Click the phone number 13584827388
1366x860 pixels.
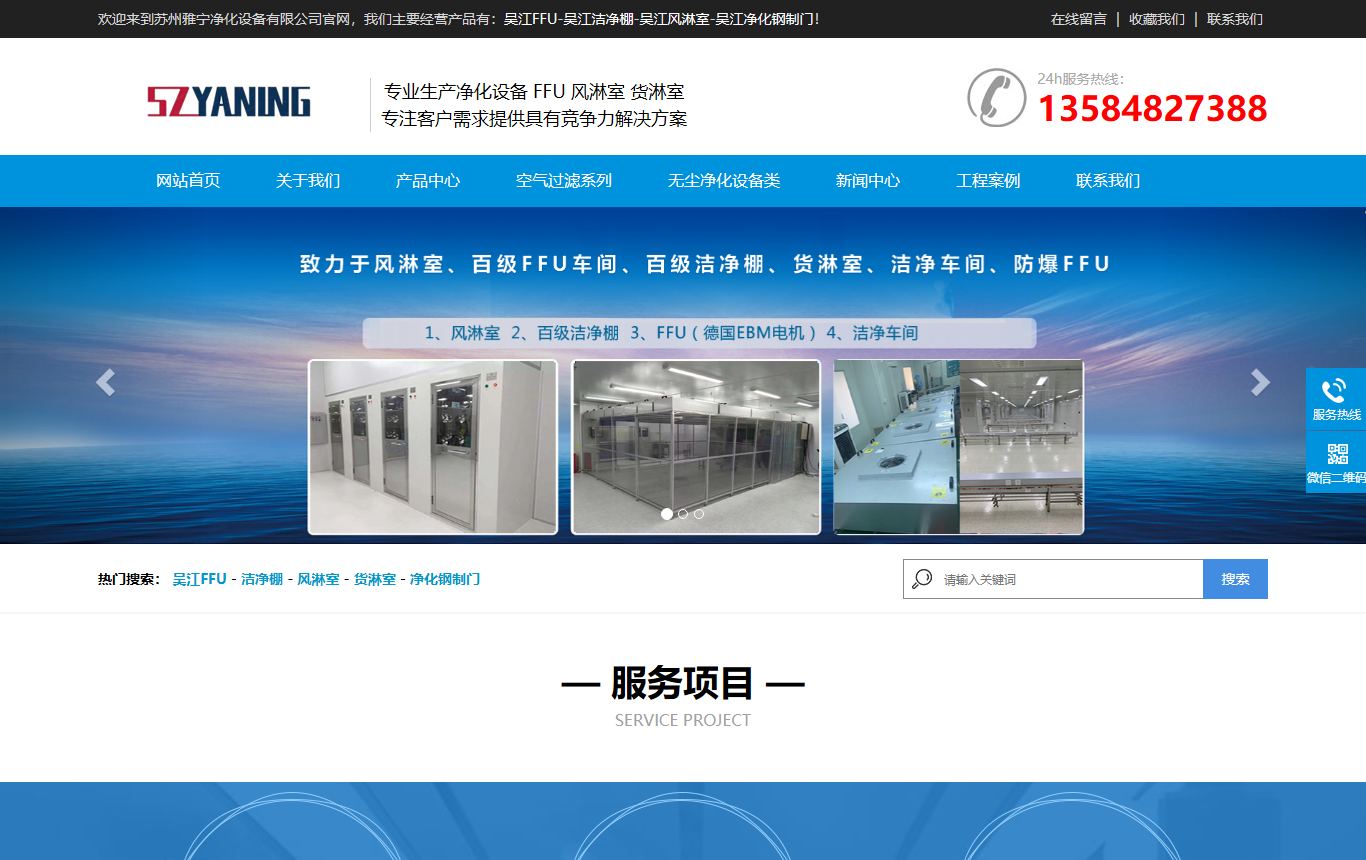(x=1152, y=108)
